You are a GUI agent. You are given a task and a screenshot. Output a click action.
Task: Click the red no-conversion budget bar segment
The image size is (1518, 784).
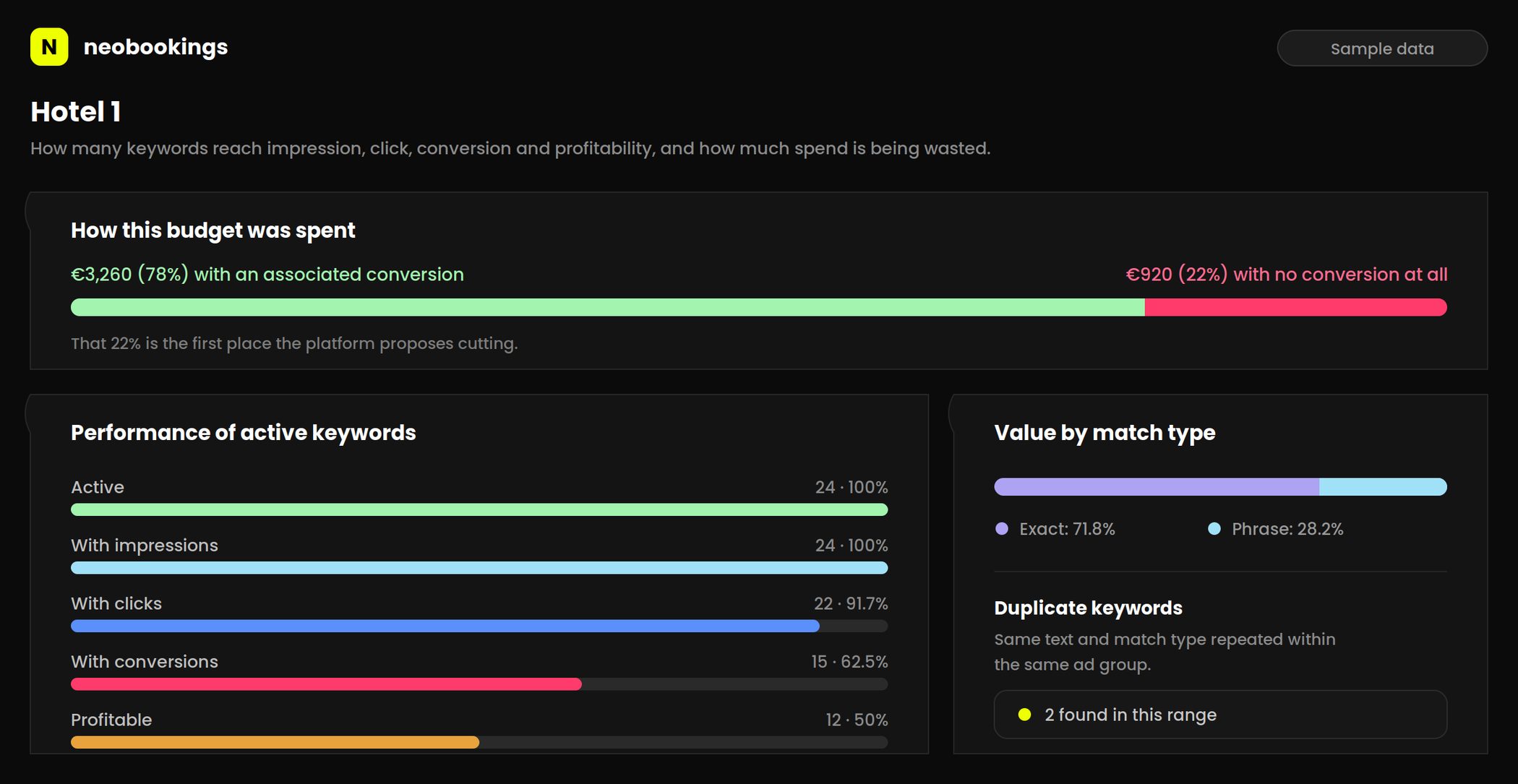point(1296,307)
